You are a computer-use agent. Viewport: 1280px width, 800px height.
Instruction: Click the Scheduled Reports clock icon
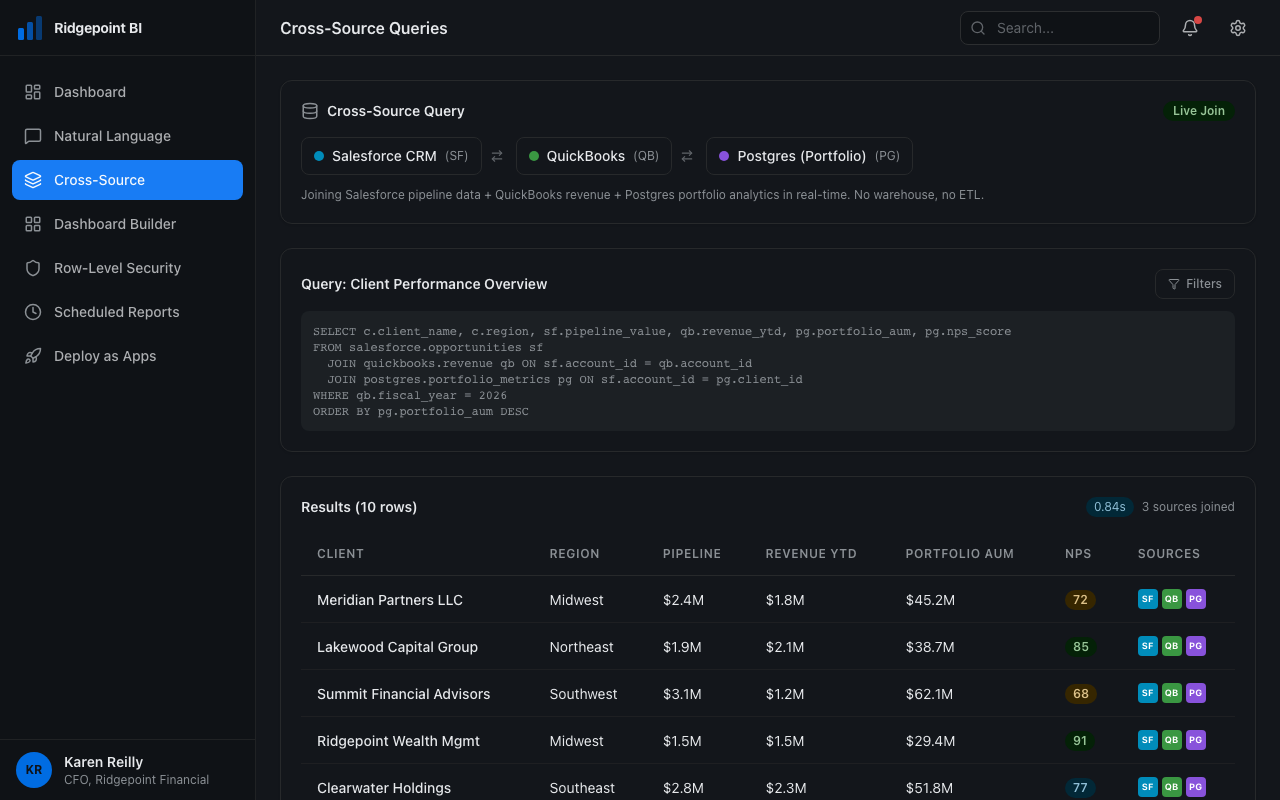[33, 311]
